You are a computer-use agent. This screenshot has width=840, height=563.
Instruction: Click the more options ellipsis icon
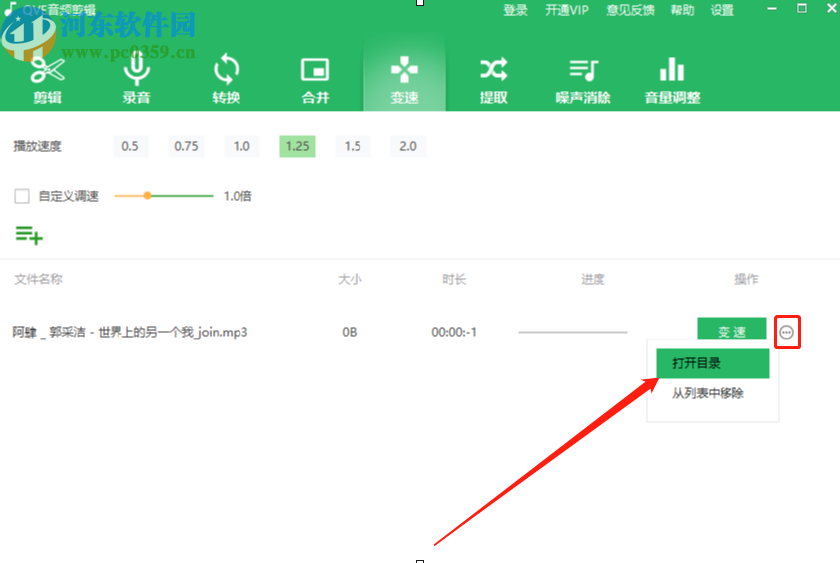[786, 333]
